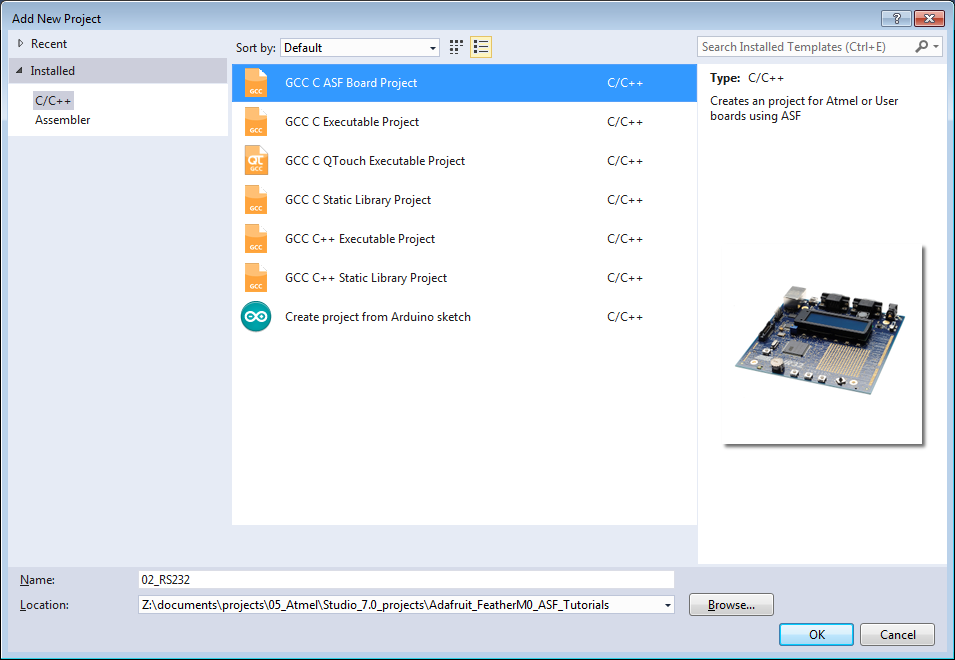This screenshot has height=660, width=955.
Task: Click the Arduino sketch project icon
Action: 256,317
